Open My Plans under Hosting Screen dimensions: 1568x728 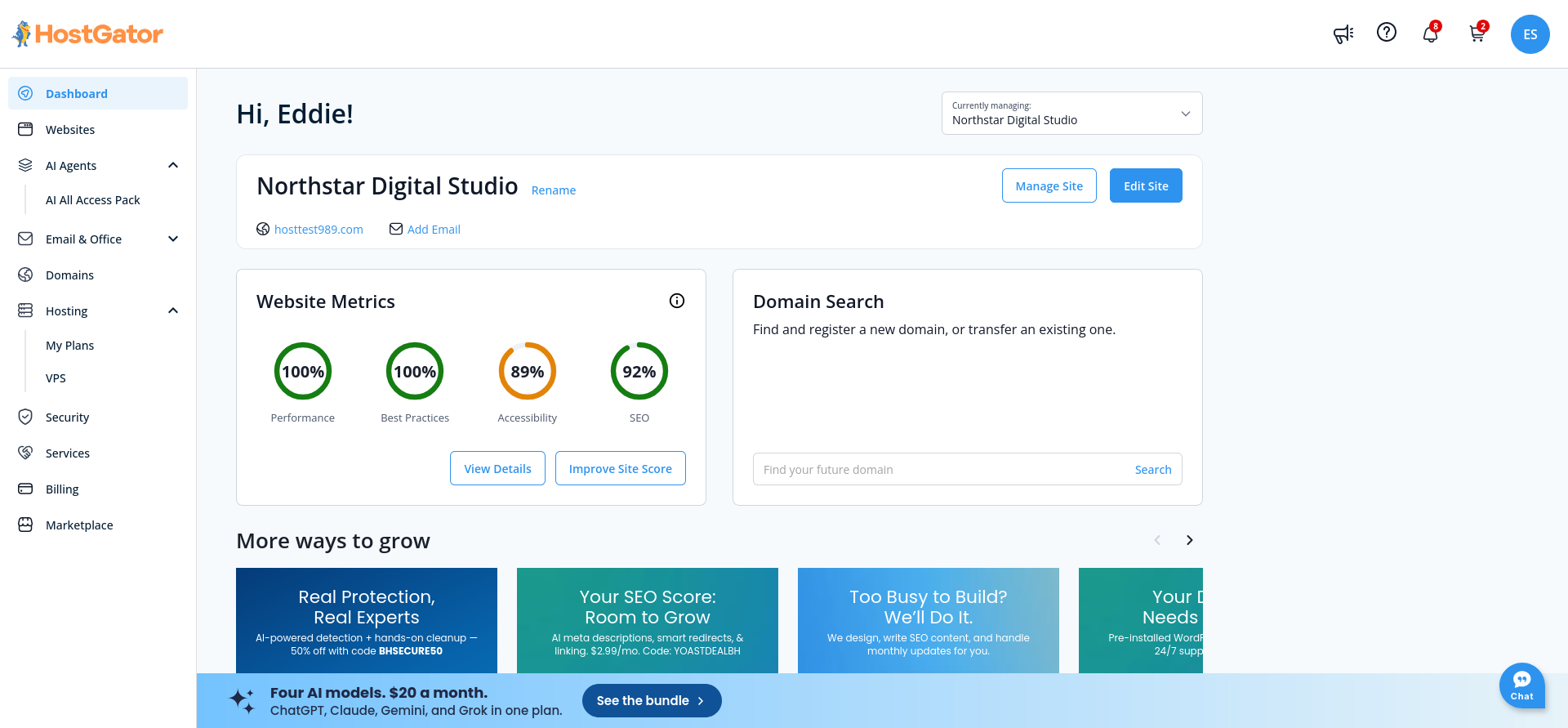[70, 346]
